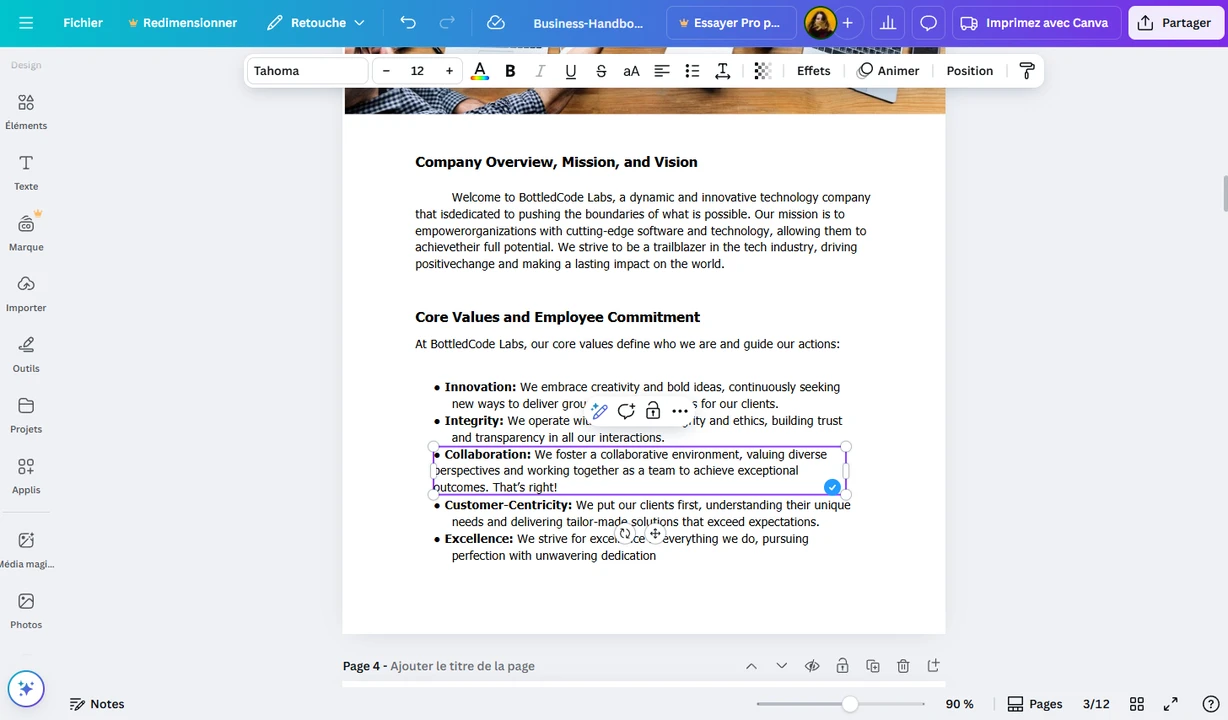Toggle underline formatting
Image resolution: width=1228 pixels, height=720 pixels.
570,71
